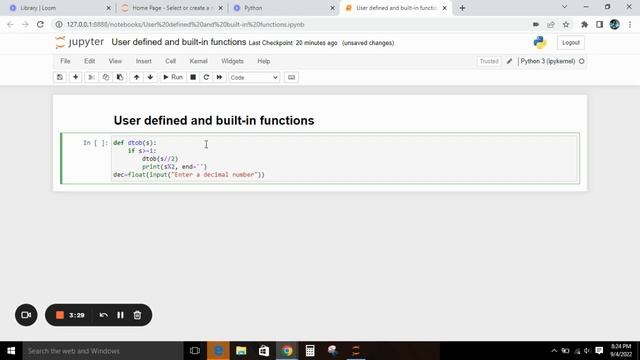Open the cell type Code dropdown
The image size is (640, 360).
[254, 78]
